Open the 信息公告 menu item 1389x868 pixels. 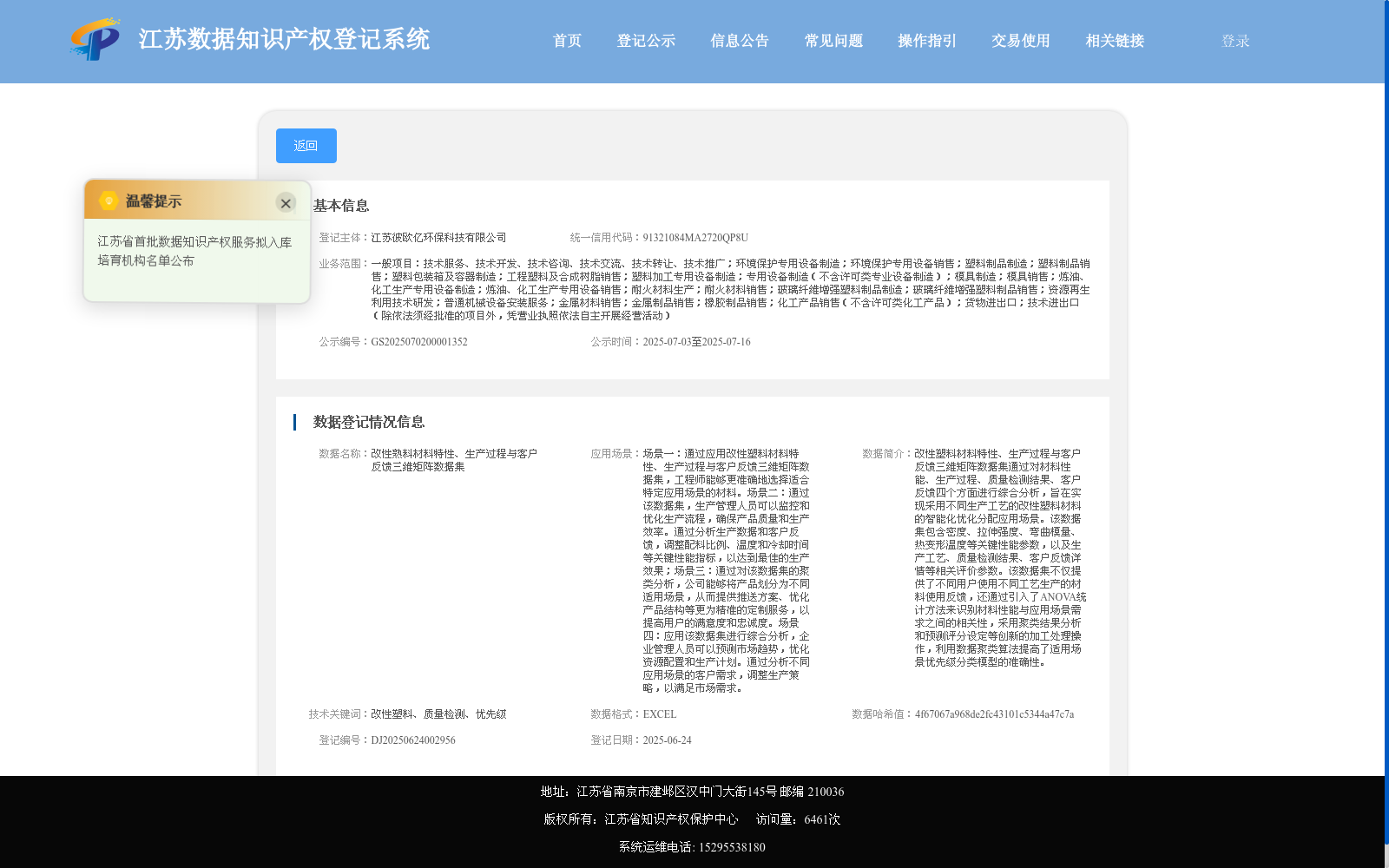tap(740, 41)
